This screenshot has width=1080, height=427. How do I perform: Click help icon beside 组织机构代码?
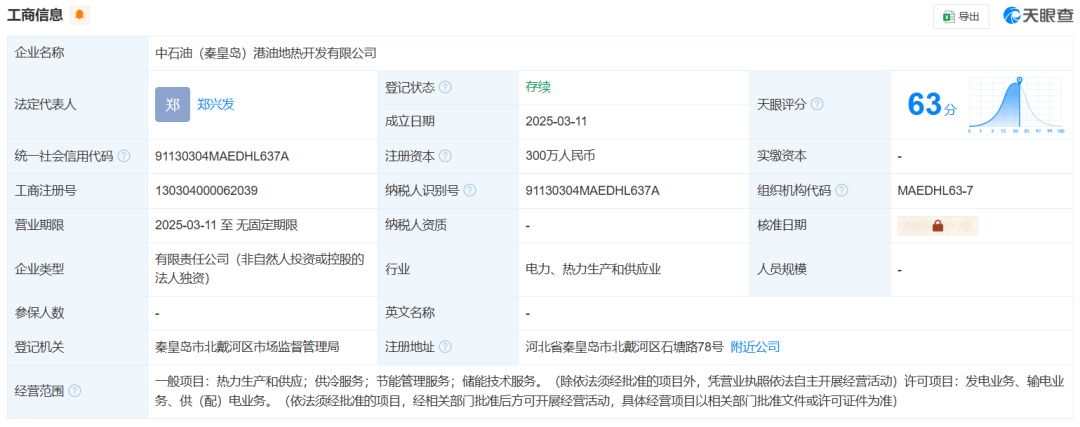[x=842, y=191]
